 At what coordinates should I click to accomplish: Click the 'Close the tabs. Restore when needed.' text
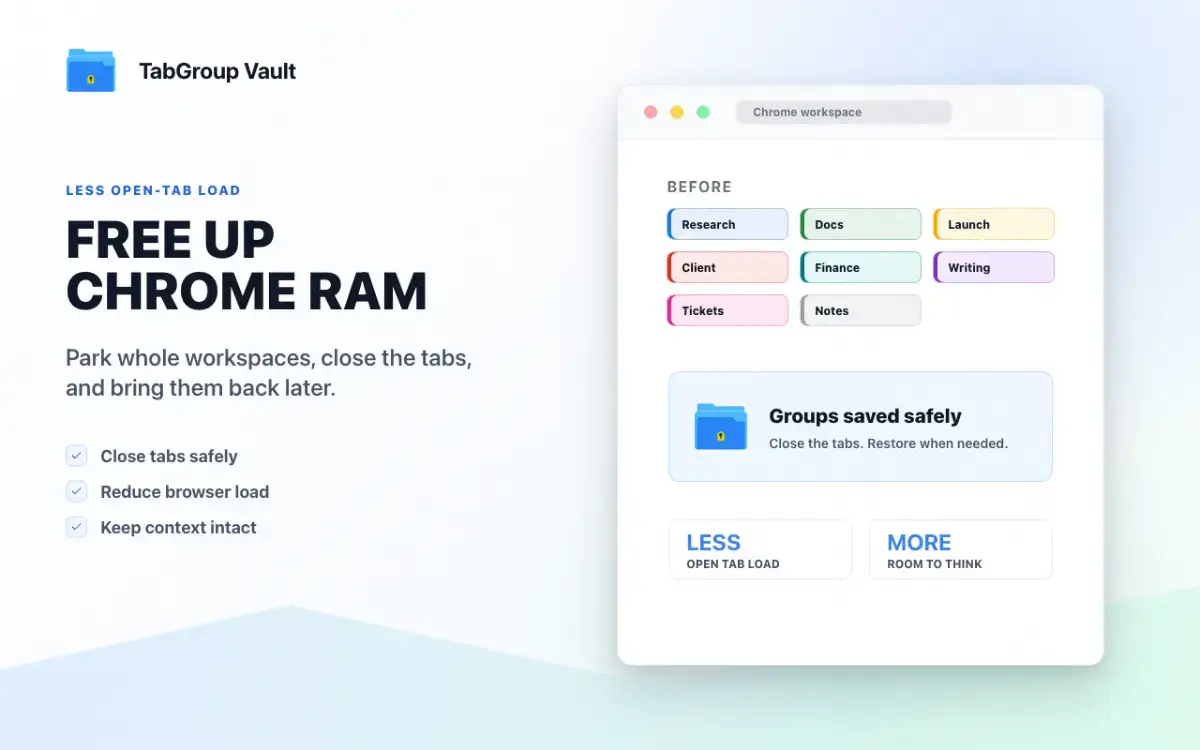click(x=888, y=443)
